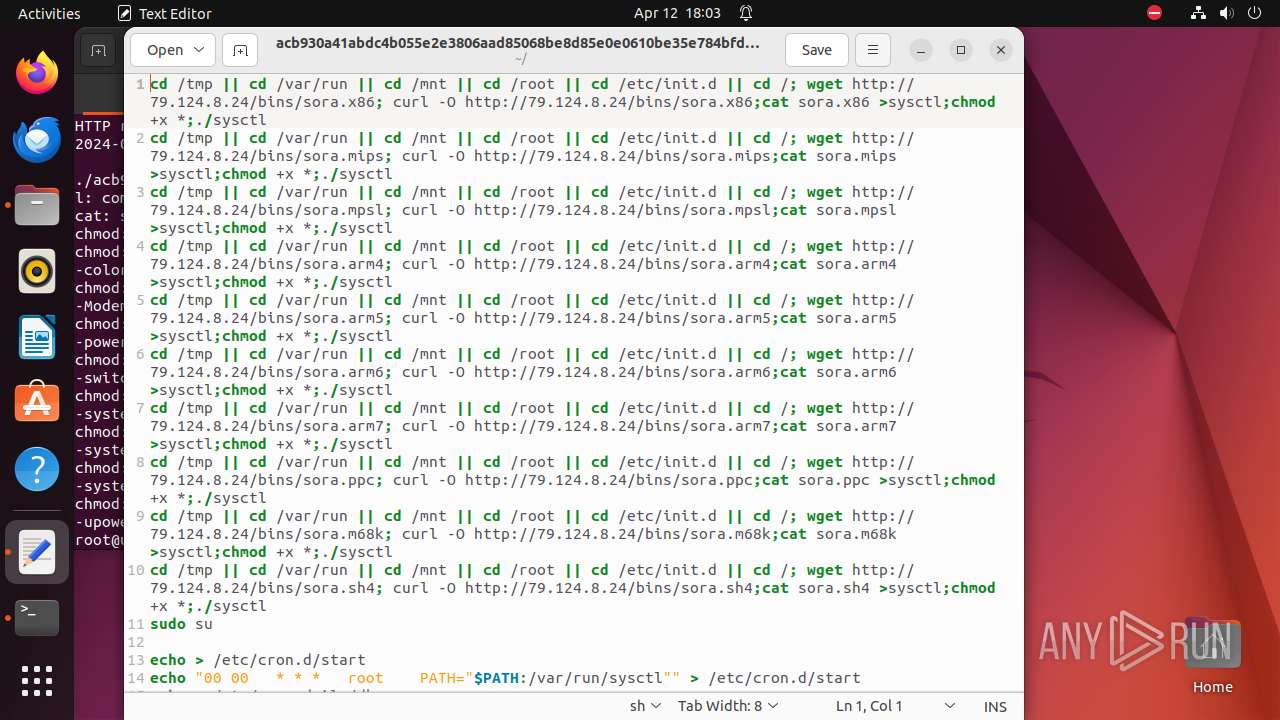Open the network status icon

point(1199,13)
